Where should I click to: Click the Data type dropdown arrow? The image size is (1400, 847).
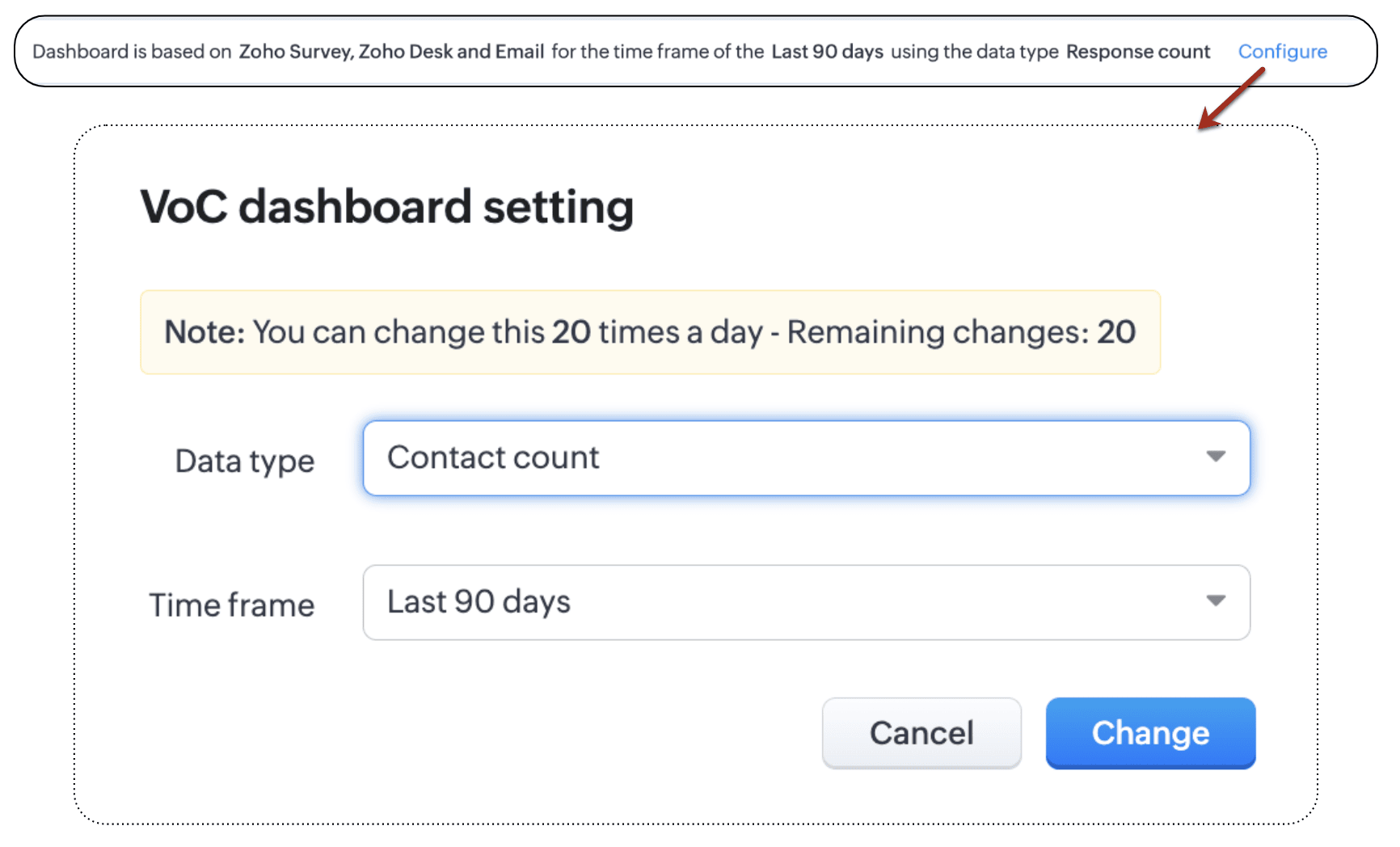[1215, 457]
